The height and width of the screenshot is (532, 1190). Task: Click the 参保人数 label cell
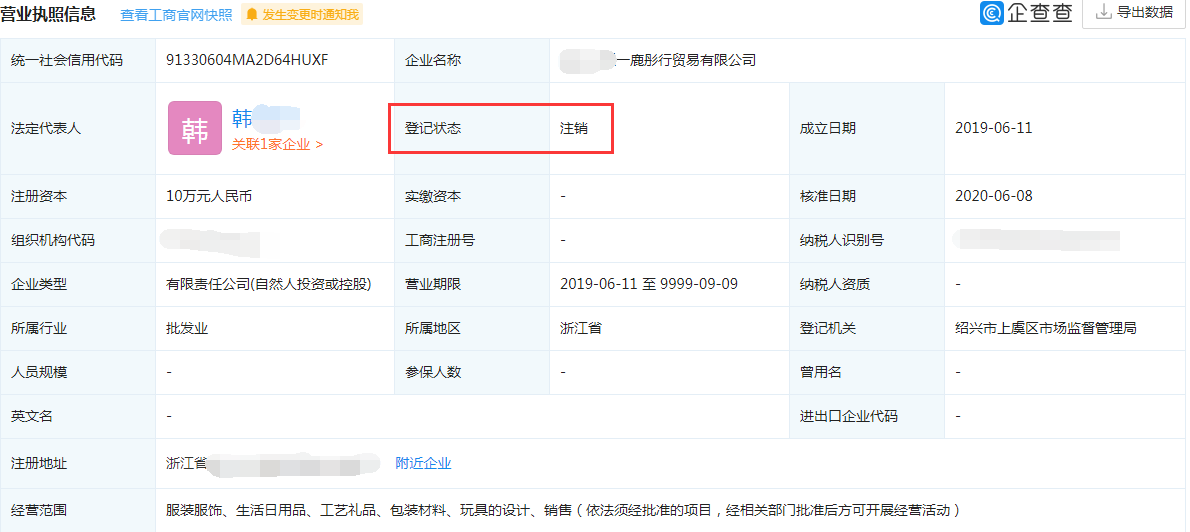pos(472,373)
